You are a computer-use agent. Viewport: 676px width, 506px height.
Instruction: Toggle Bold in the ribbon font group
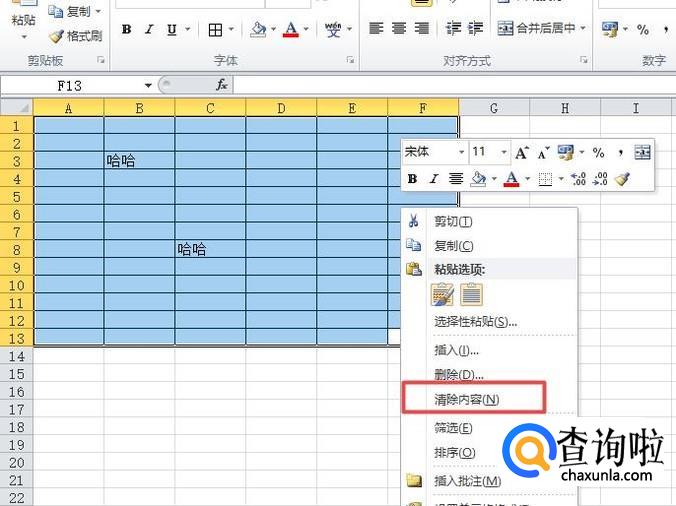pyautogui.click(x=126, y=29)
